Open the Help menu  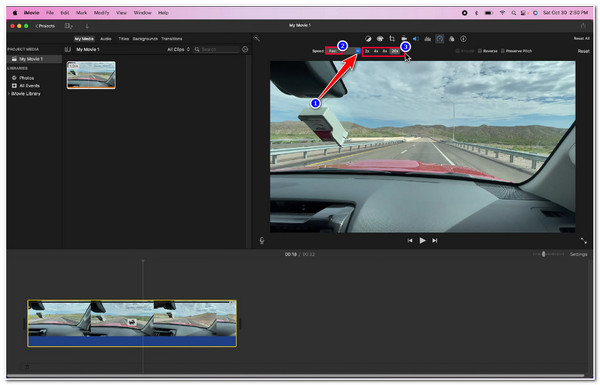[x=163, y=13]
